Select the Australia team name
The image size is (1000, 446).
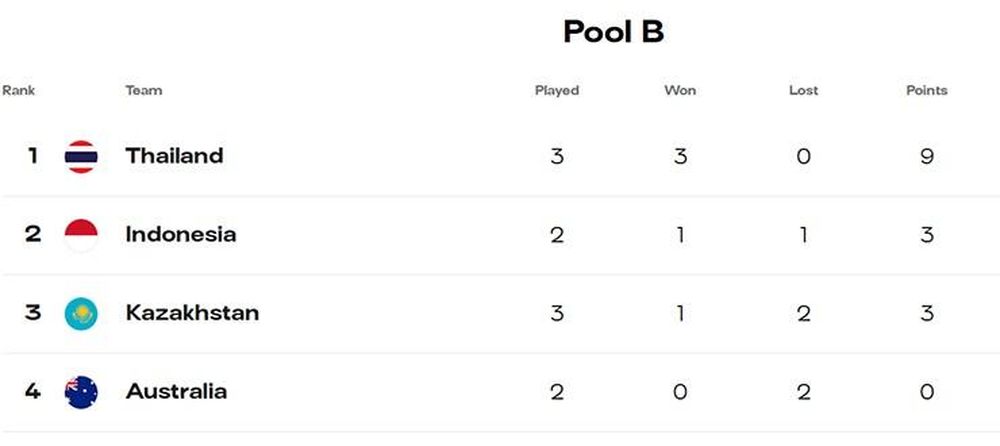pyautogui.click(x=176, y=391)
